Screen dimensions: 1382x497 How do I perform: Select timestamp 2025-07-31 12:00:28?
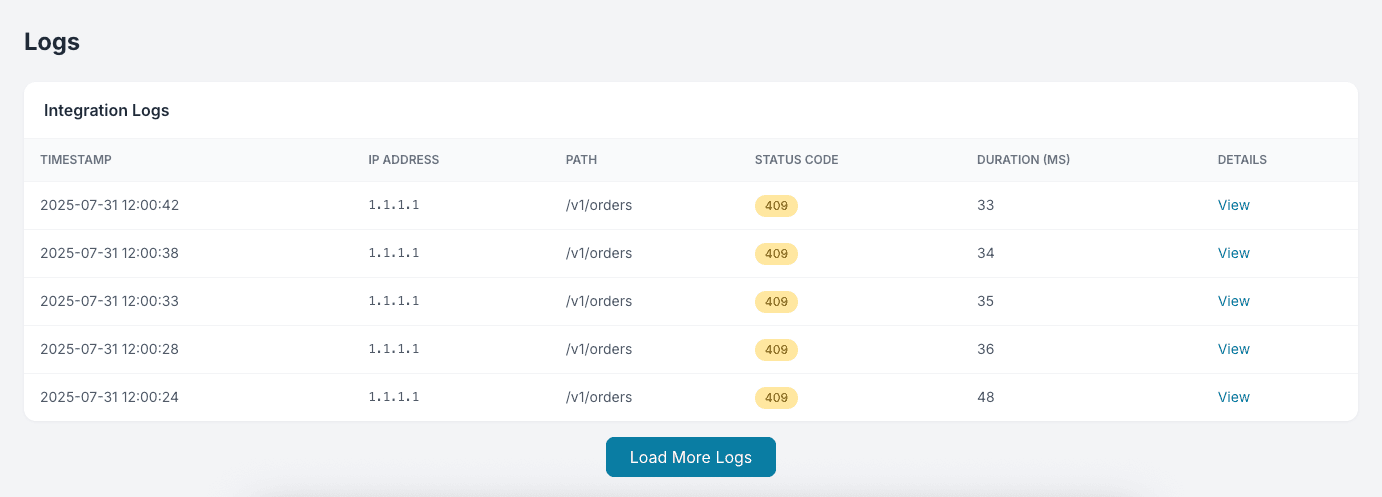coord(110,349)
